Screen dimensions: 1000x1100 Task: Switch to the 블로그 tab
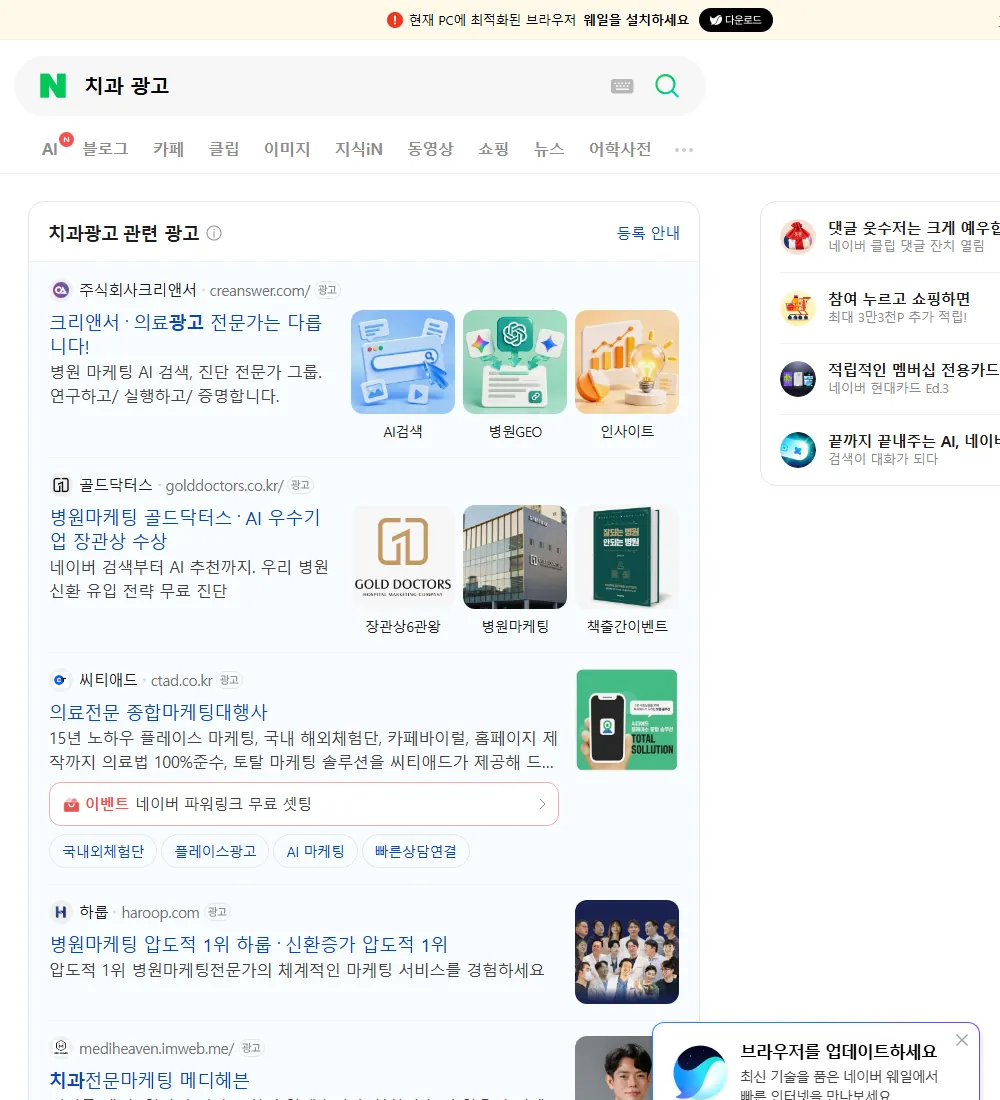pos(105,149)
